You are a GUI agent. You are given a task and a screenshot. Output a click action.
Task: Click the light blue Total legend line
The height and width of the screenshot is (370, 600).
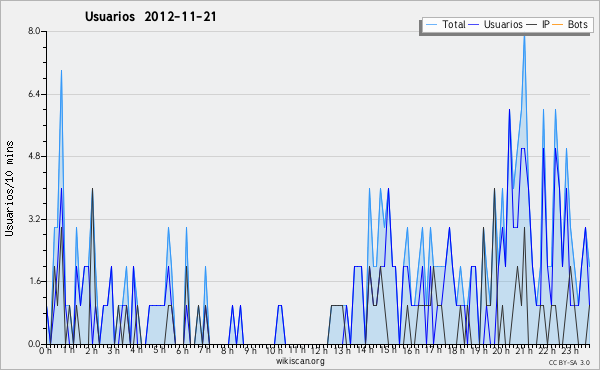point(431,25)
